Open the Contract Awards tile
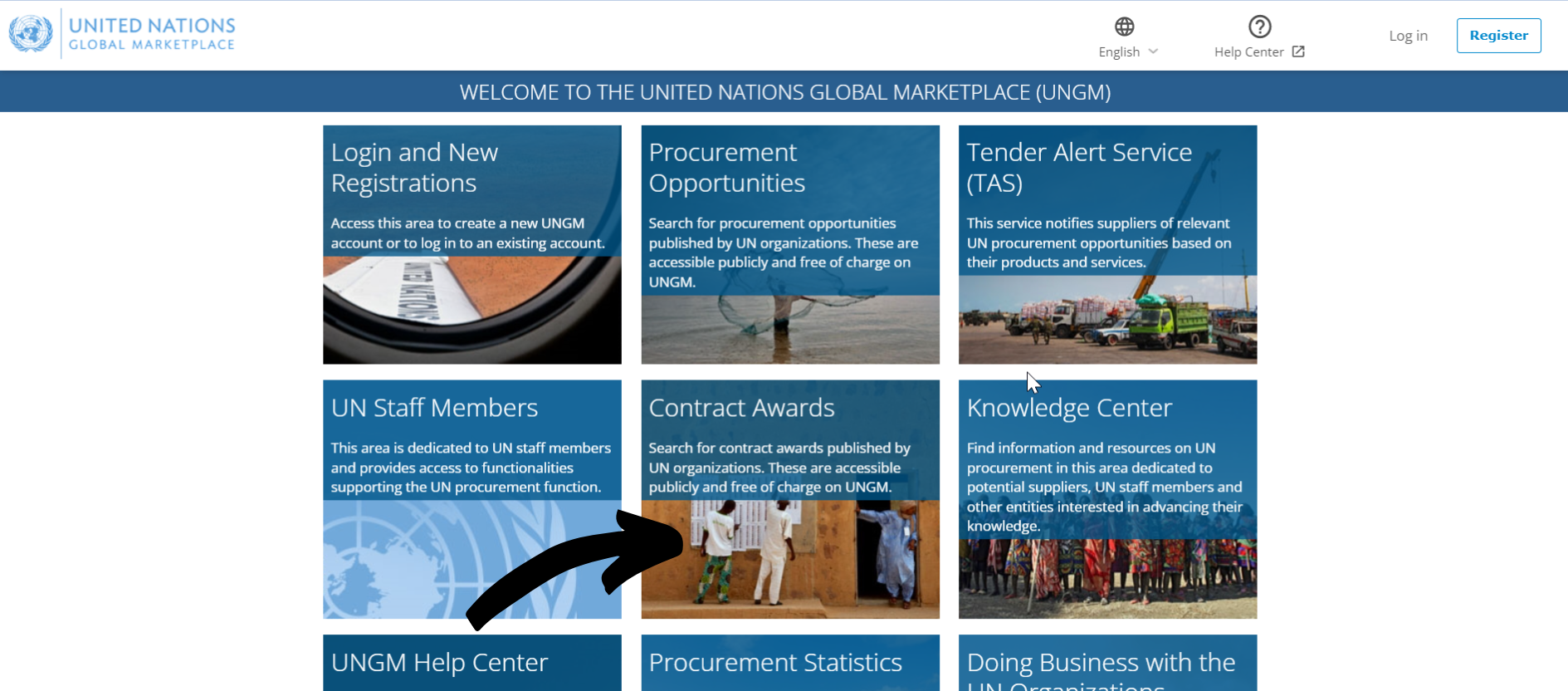 click(790, 499)
